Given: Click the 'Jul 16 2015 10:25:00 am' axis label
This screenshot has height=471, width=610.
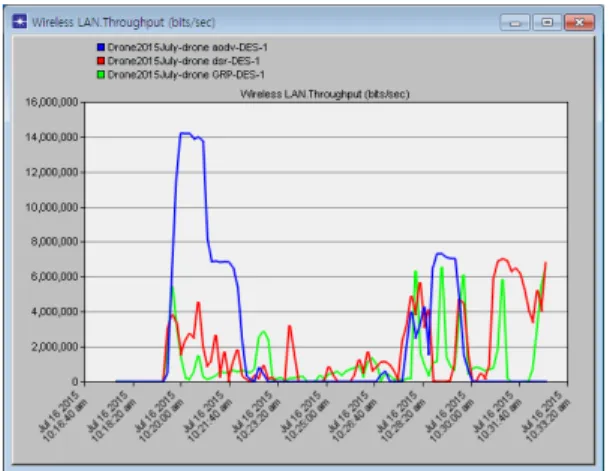Looking at the screenshot, I should (305, 416).
